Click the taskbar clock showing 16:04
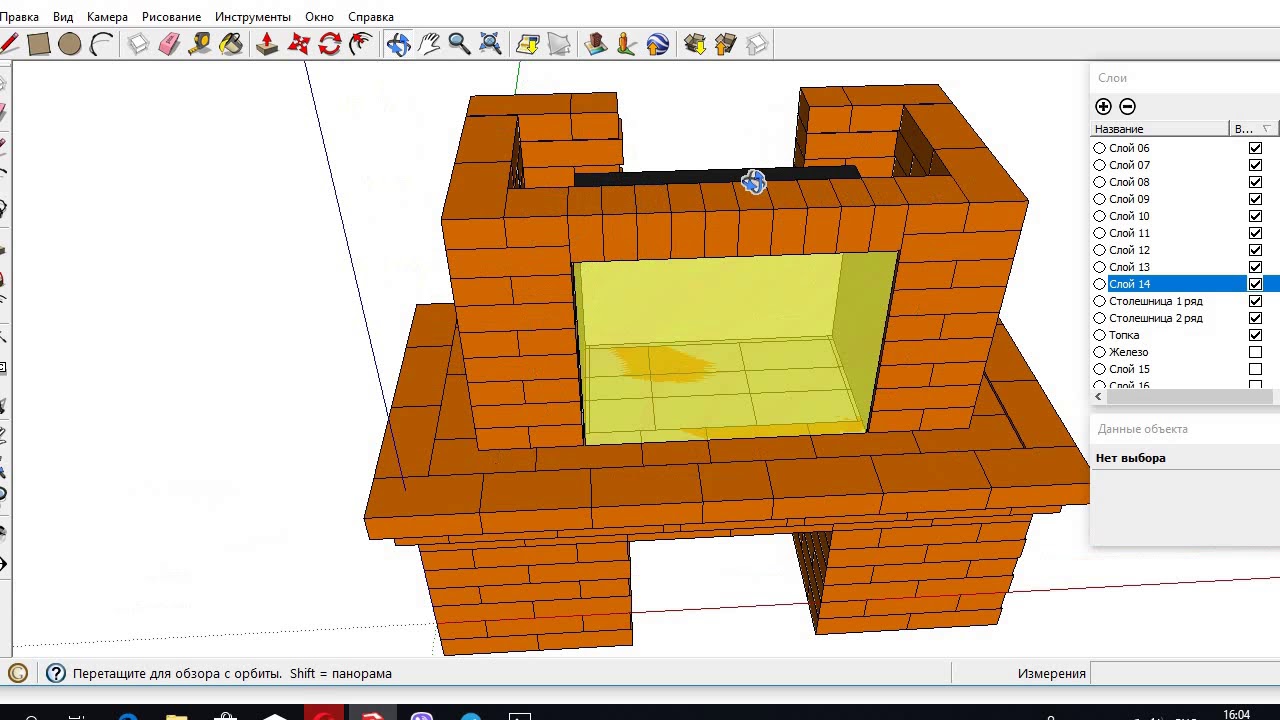The image size is (1280, 720). point(1236,714)
